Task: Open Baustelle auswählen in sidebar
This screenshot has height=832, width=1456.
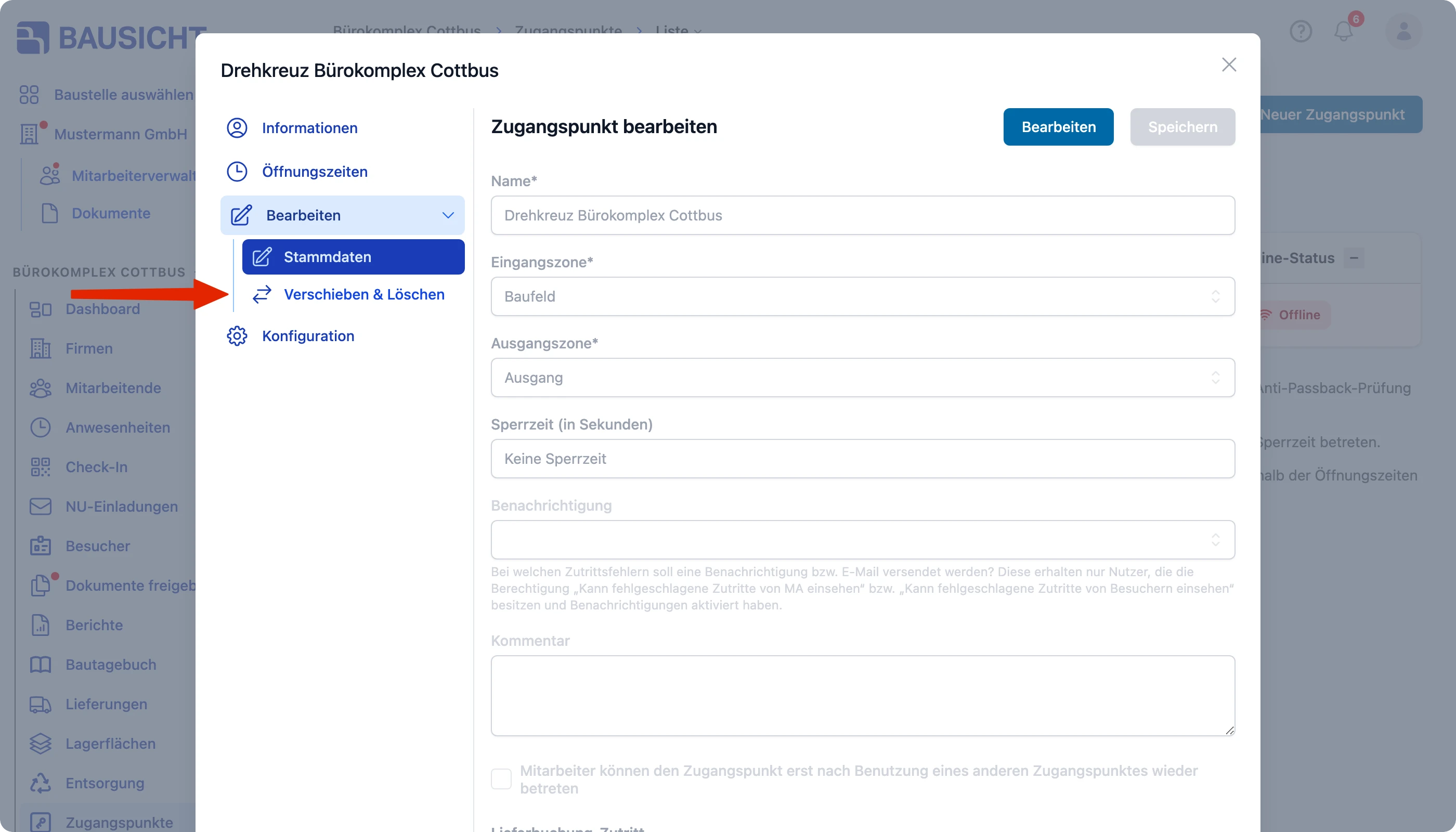Action: click(x=106, y=95)
